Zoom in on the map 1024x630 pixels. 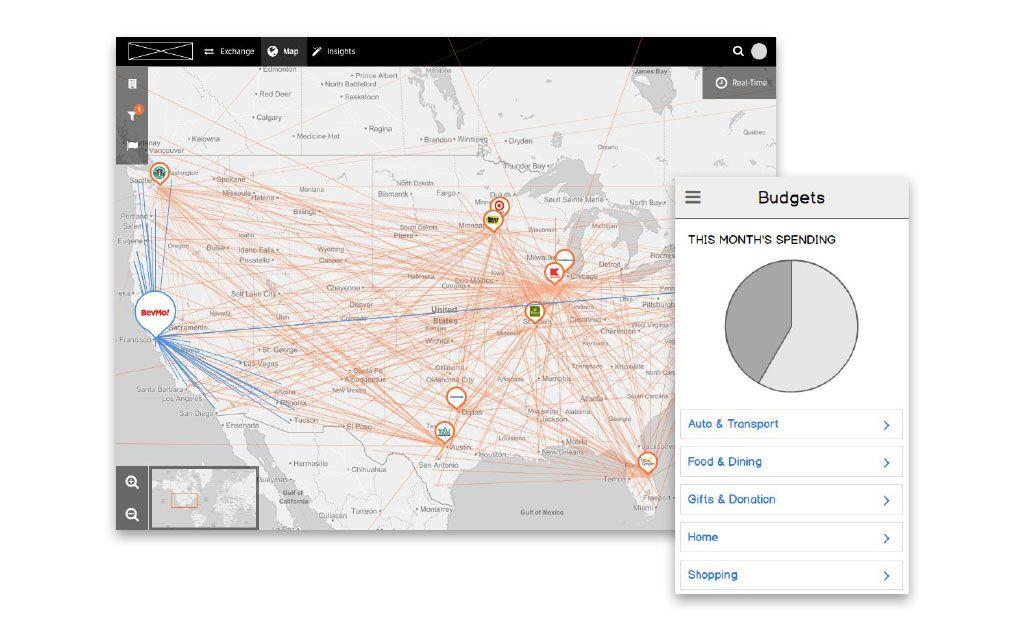click(132, 483)
